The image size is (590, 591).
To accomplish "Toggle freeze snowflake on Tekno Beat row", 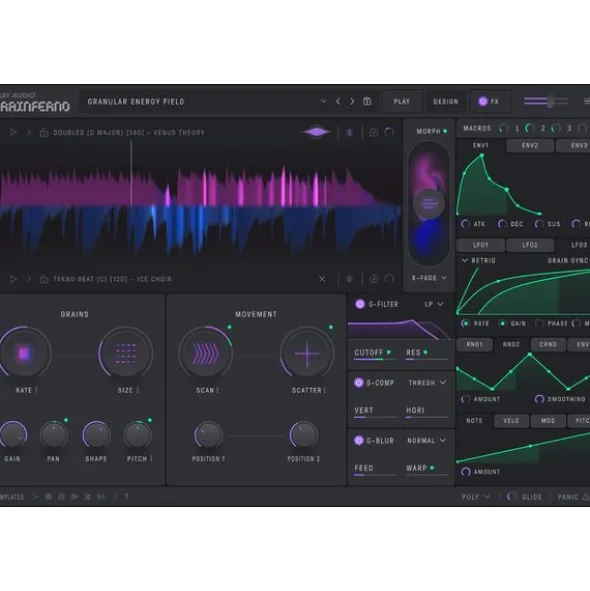I will click(349, 279).
